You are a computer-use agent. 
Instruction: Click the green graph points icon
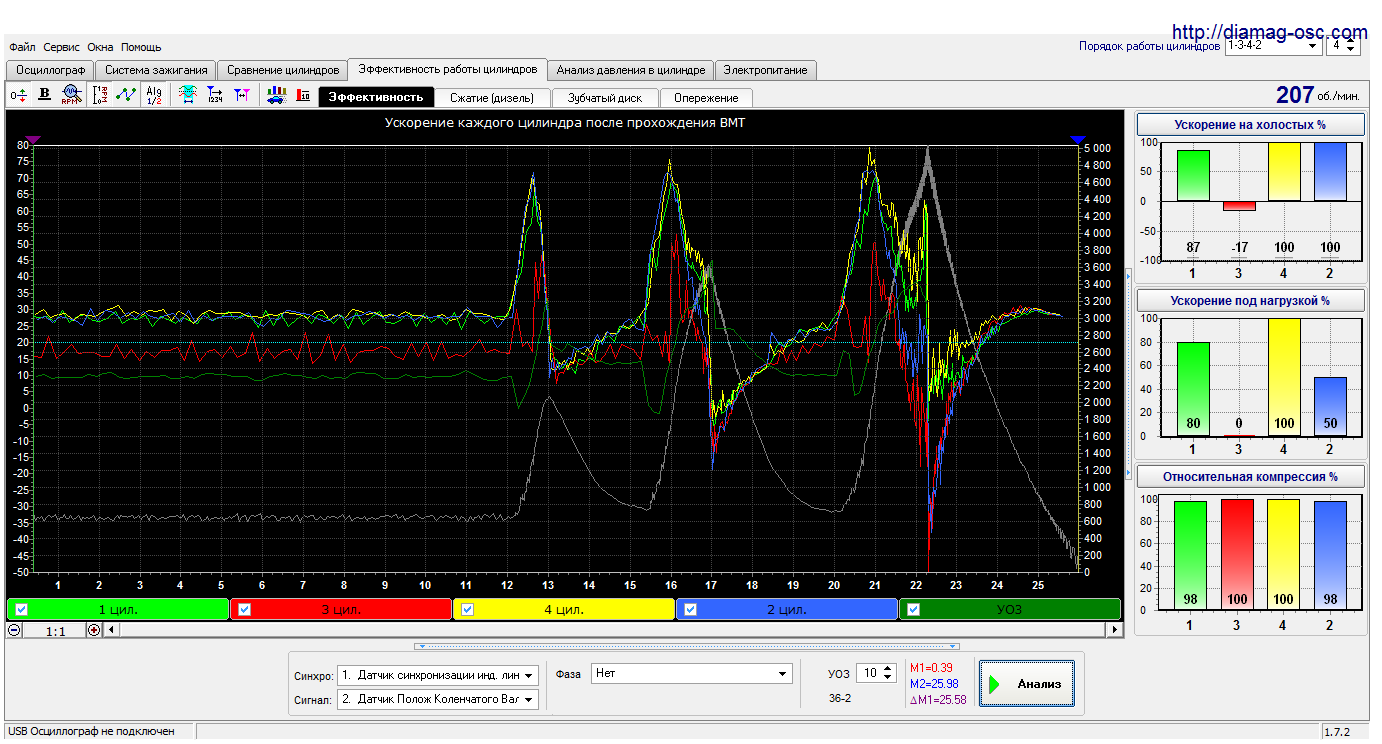126,95
